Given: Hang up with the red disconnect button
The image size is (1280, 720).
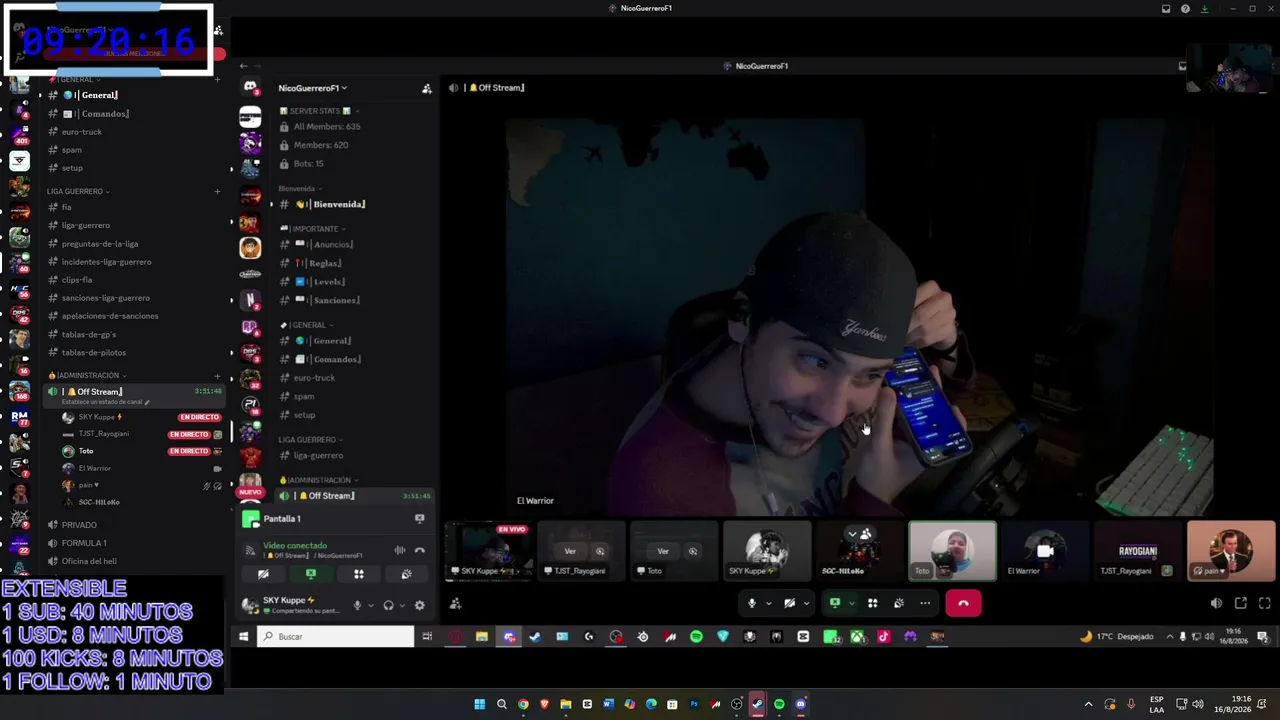Looking at the screenshot, I should pyautogui.click(x=963, y=603).
